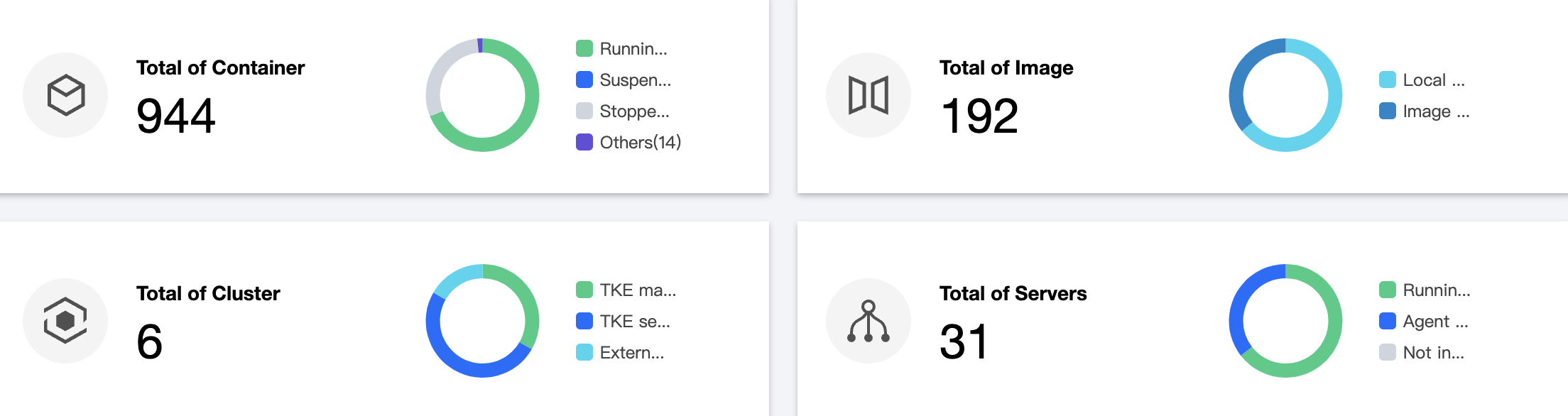
Task: Click the purple Others legend swatch
Action: [x=584, y=143]
